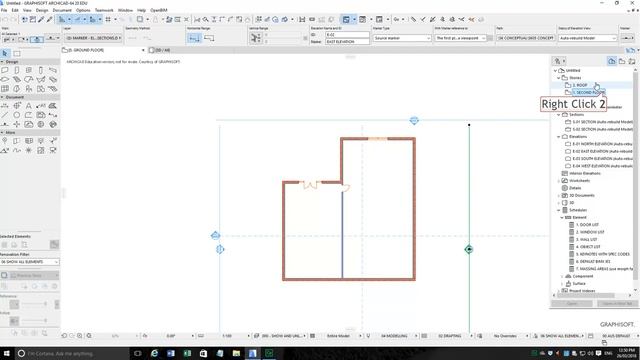
Task: Select the 2. ROOF story in Navigator
Action: point(580,85)
